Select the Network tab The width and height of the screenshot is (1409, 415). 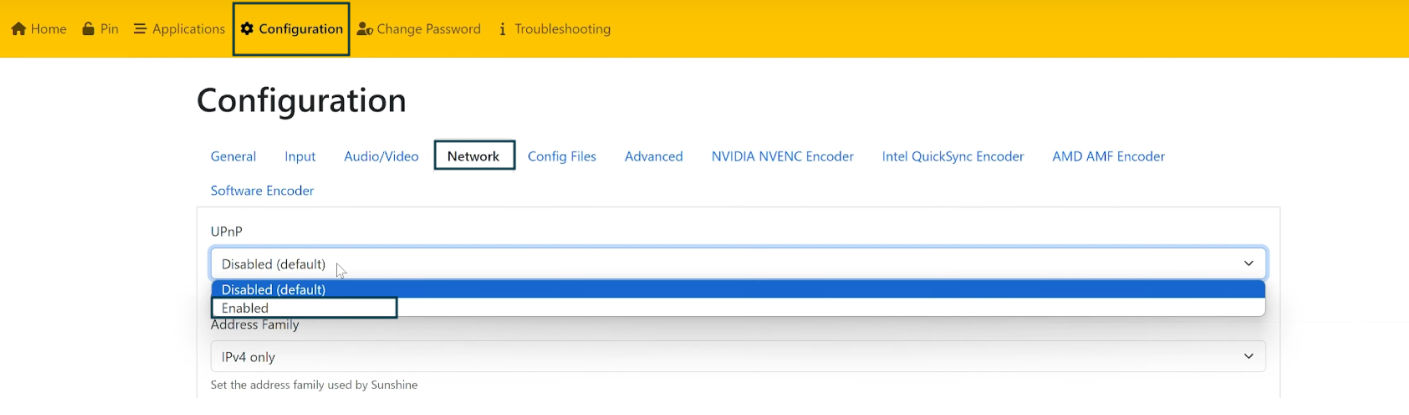[x=473, y=157]
